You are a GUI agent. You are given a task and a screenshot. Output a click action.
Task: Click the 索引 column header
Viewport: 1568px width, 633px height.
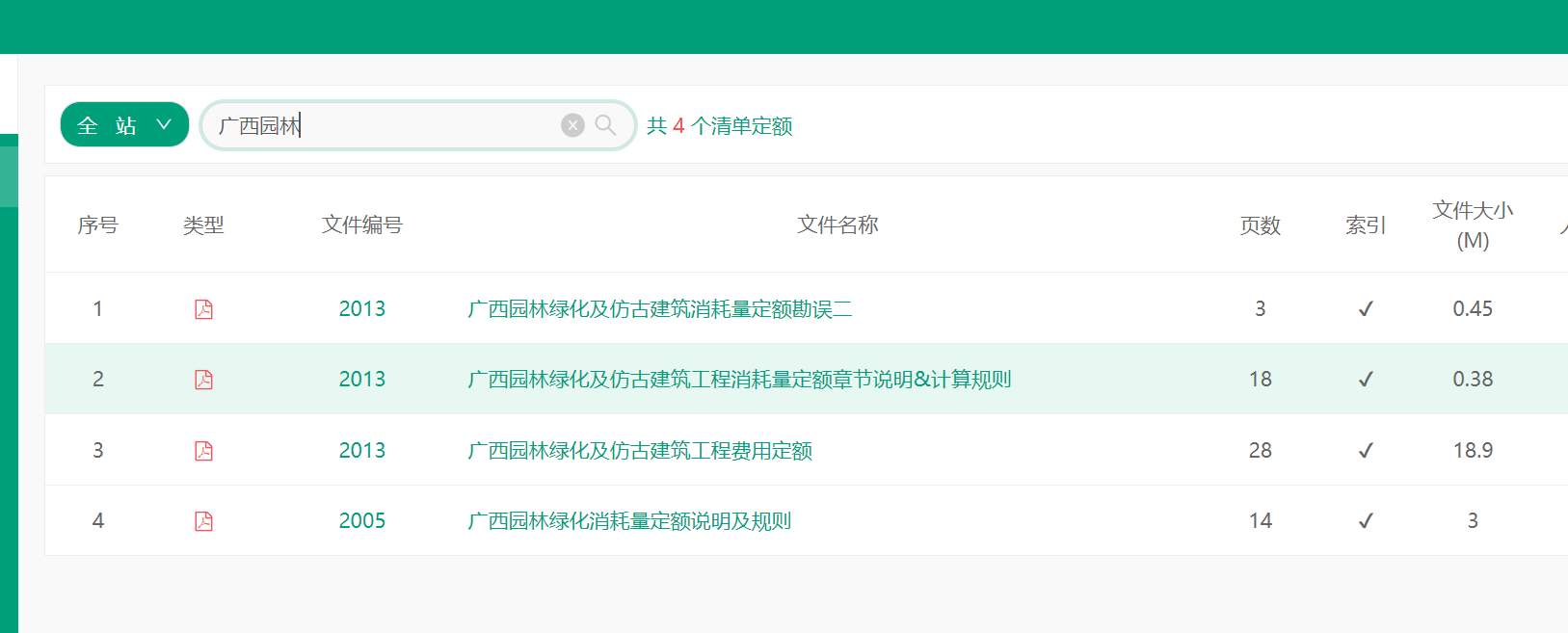(1366, 225)
